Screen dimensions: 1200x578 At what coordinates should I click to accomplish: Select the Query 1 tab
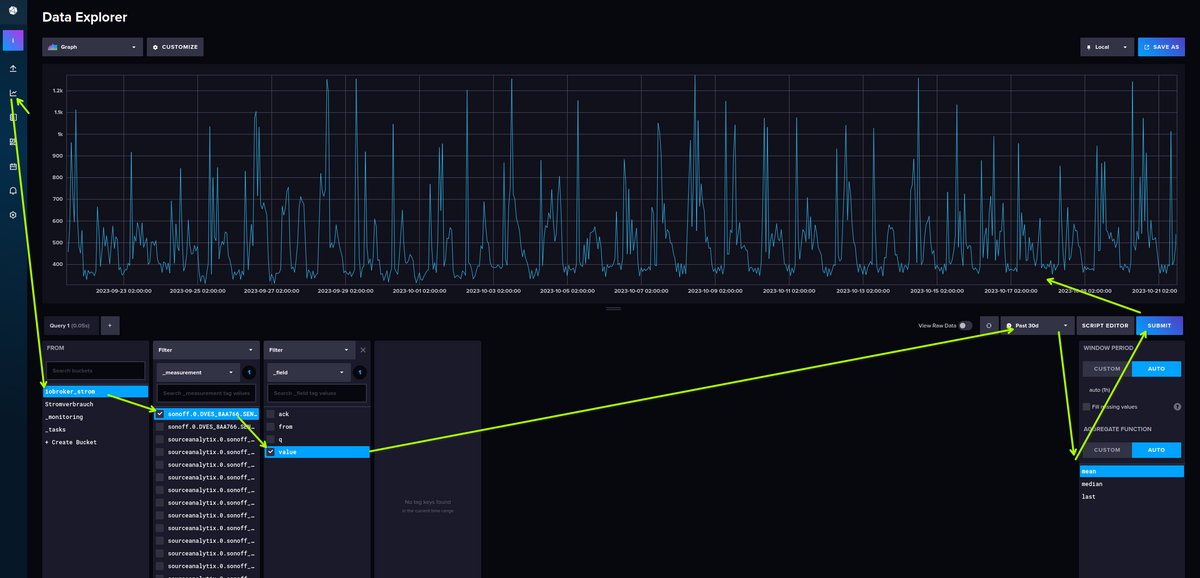tap(70, 325)
